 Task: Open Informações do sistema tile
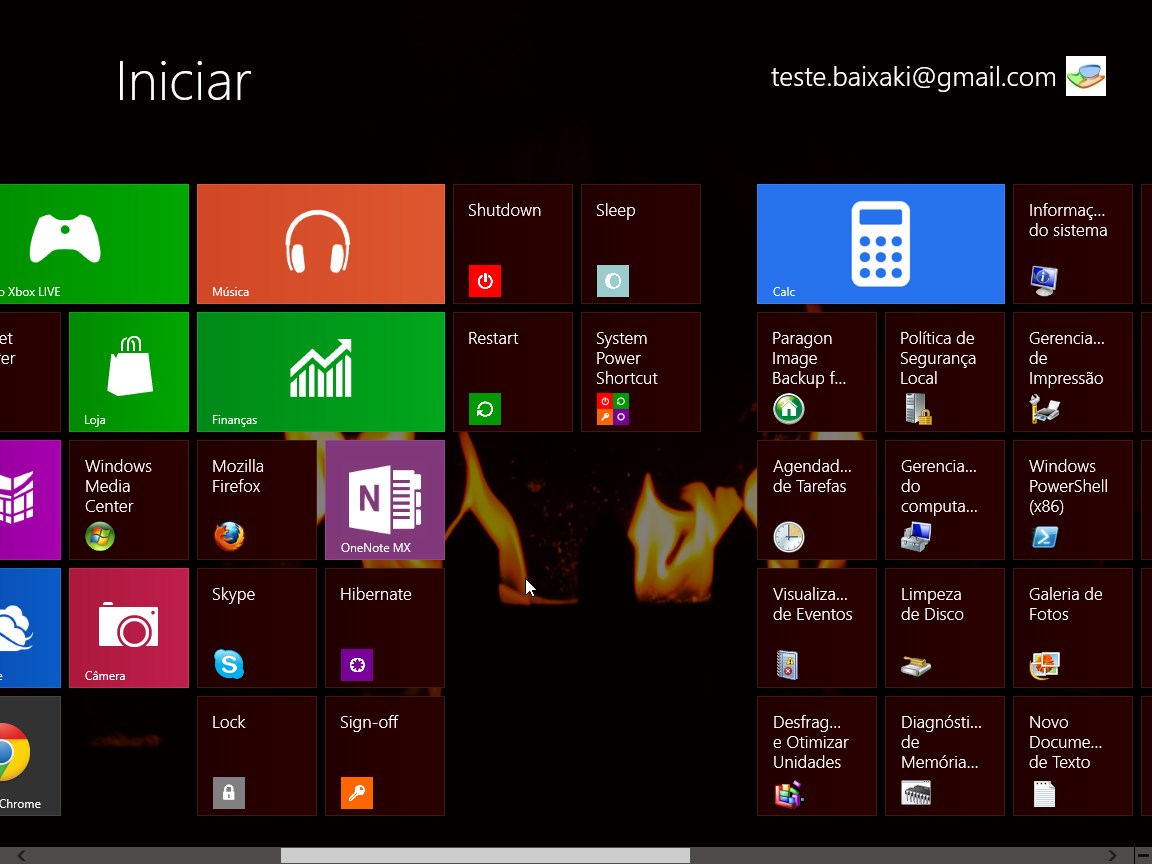tap(1073, 244)
